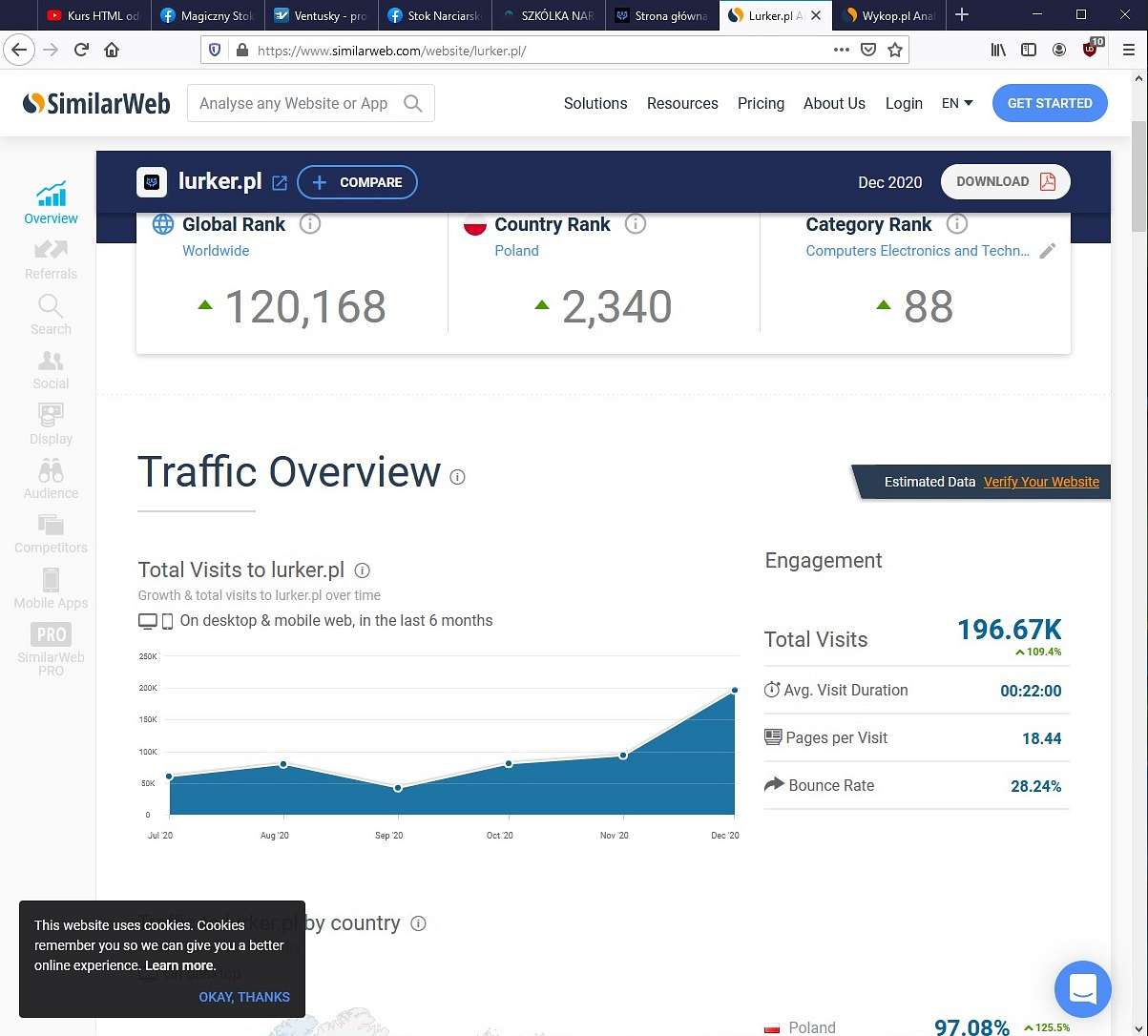Image resolution: width=1148 pixels, height=1036 pixels.
Task: Open the Computers Electronics and Technology category link
Action: click(x=918, y=251)
